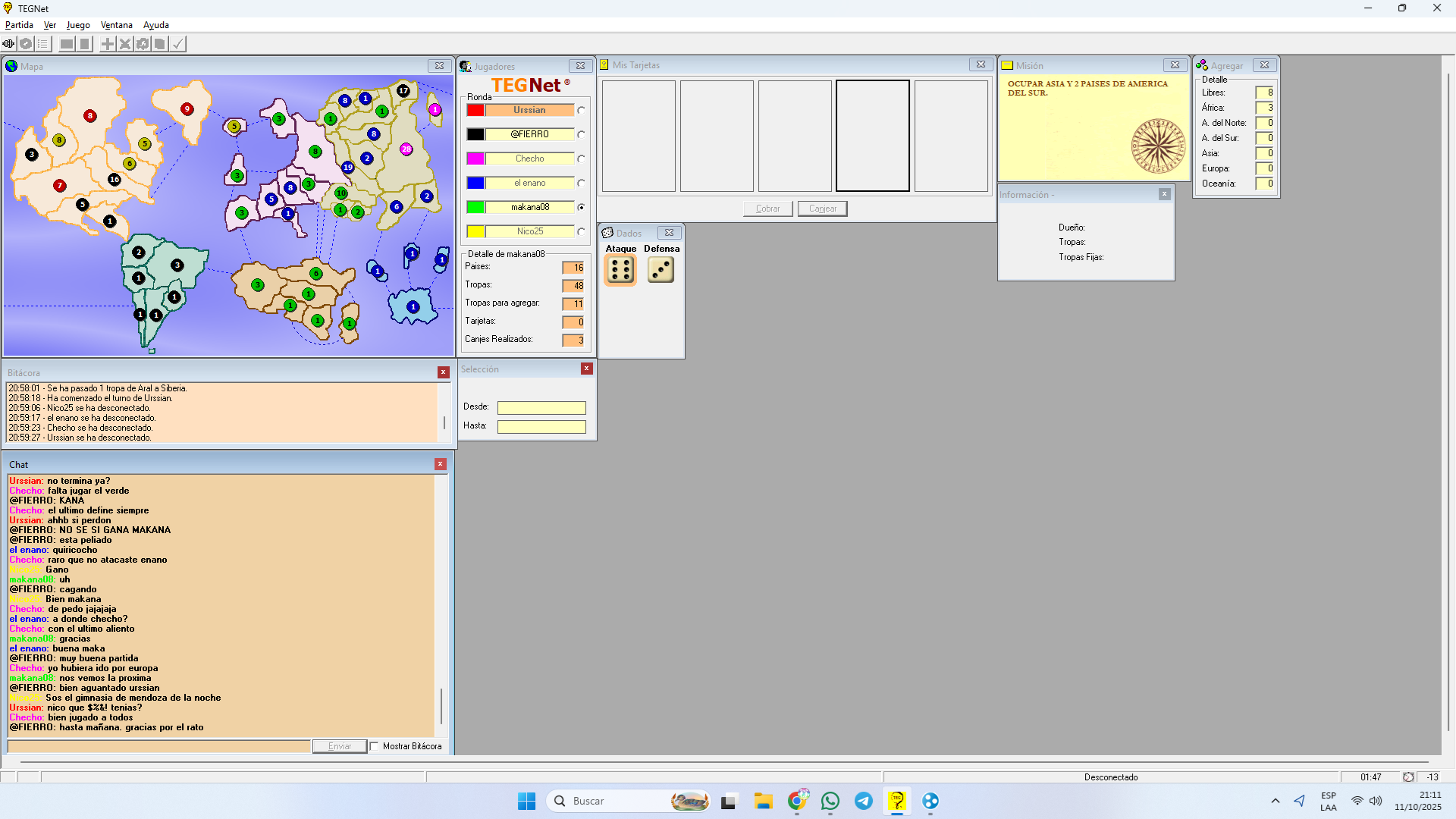Open the Partida menu

tap(19, 25)
